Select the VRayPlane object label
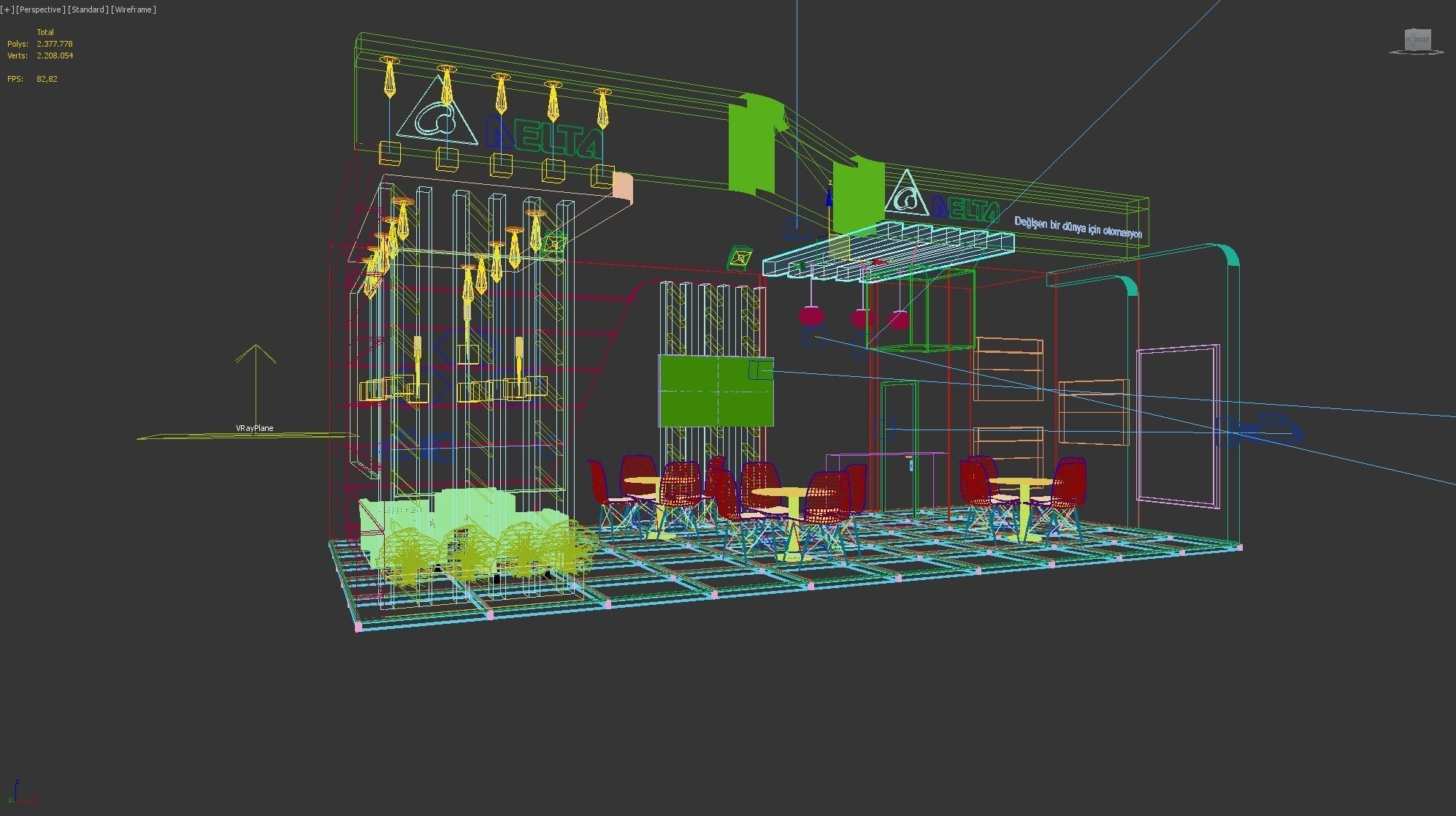 pos(254,428)
